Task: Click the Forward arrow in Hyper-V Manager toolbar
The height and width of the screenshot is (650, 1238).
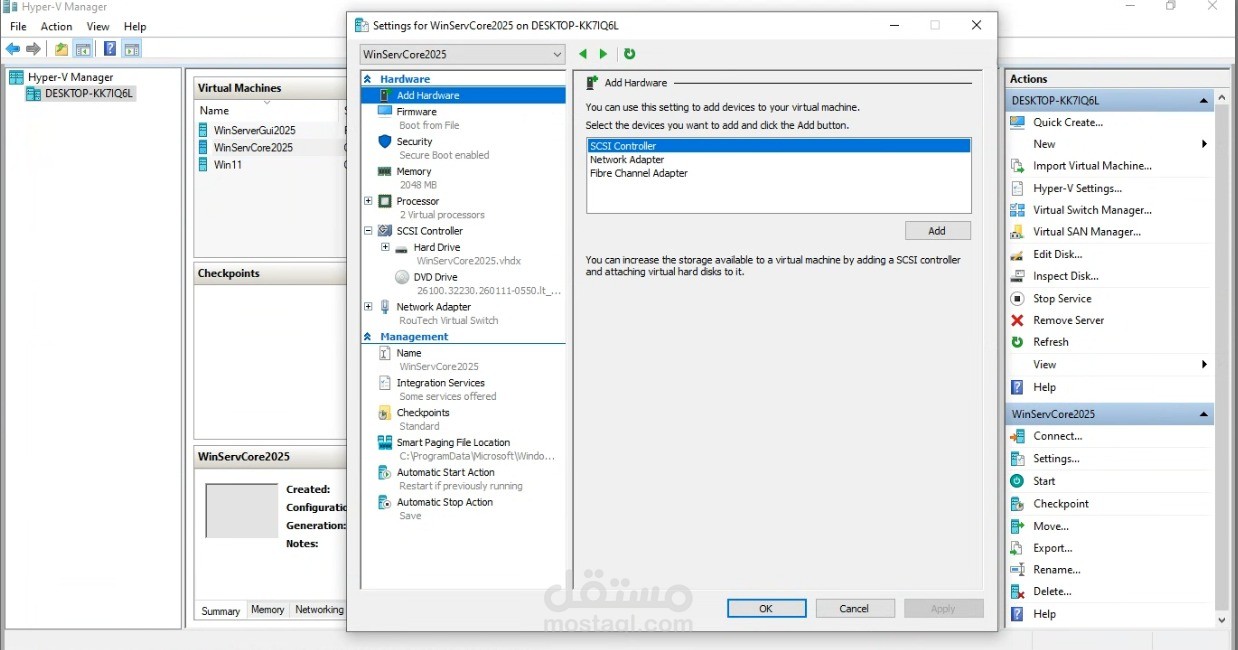Action: point(34,49)
